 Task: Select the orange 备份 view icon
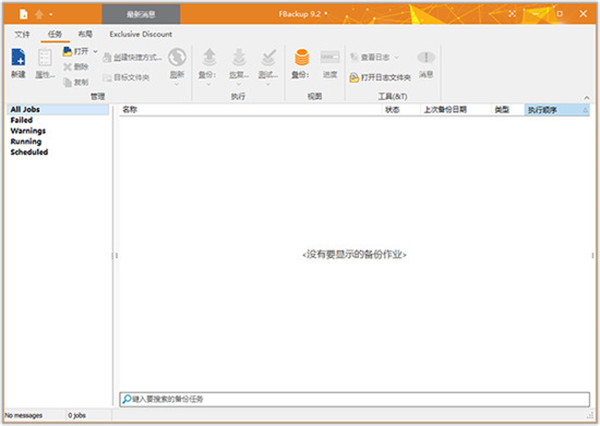pyautogui.click(x=300, y=60)
